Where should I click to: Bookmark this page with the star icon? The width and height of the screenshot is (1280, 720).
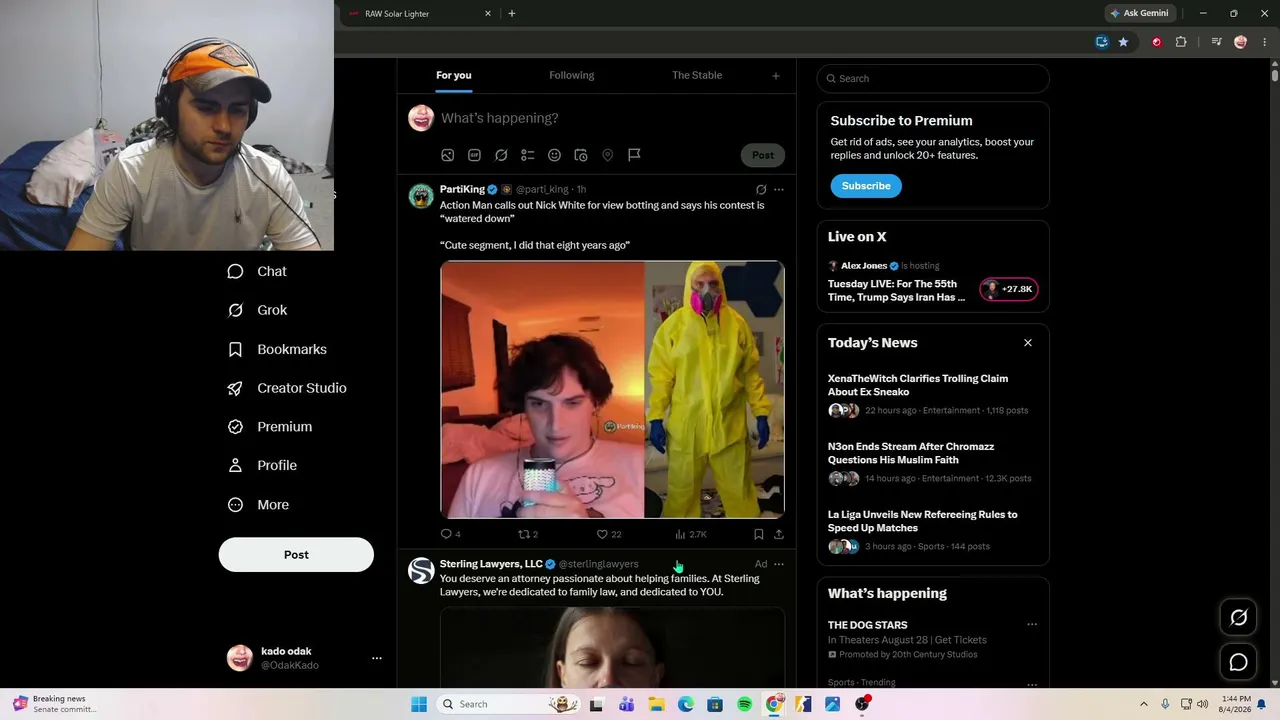coord(1123,42)
